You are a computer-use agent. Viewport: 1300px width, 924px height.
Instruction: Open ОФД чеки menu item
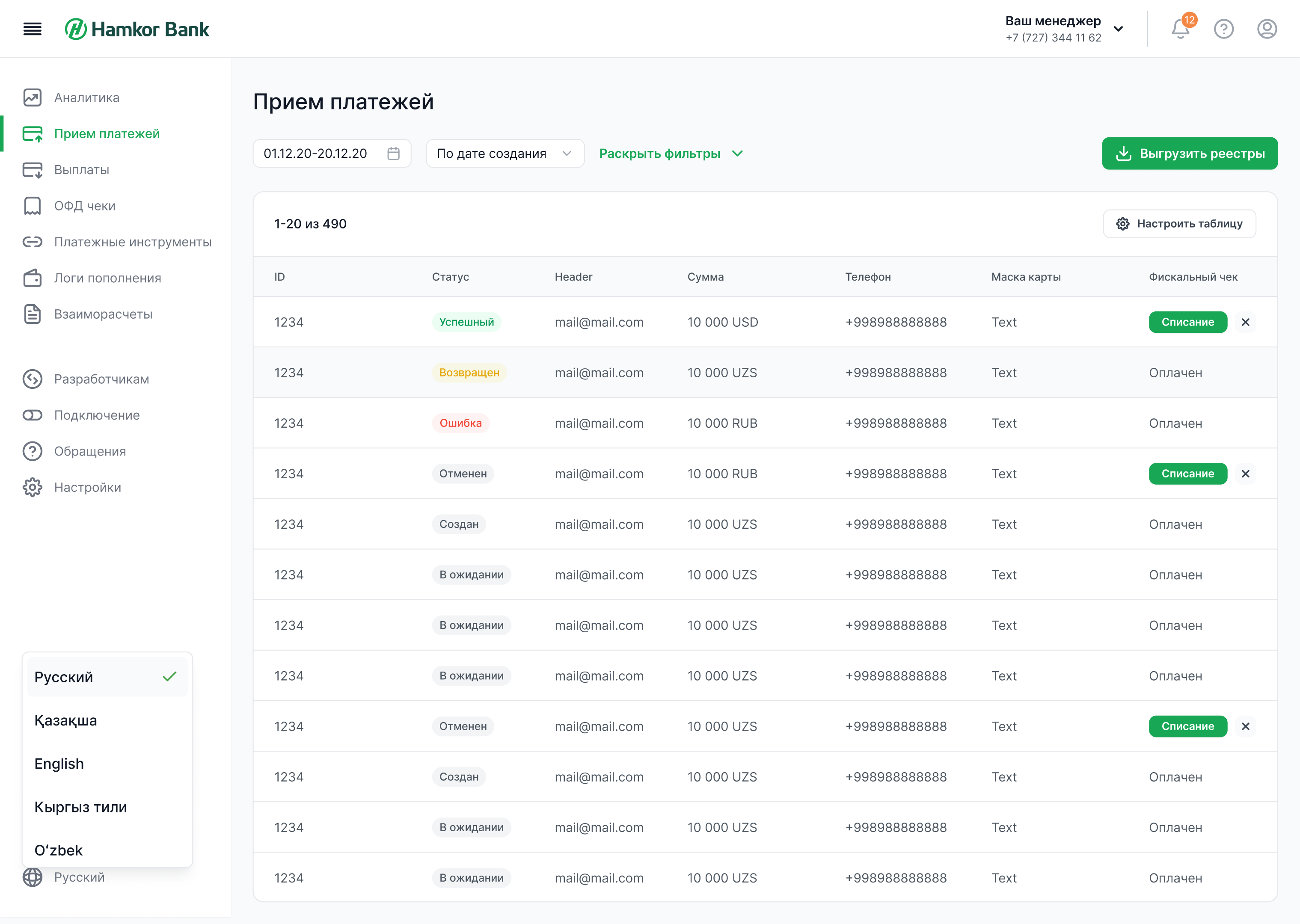point(85,206)
